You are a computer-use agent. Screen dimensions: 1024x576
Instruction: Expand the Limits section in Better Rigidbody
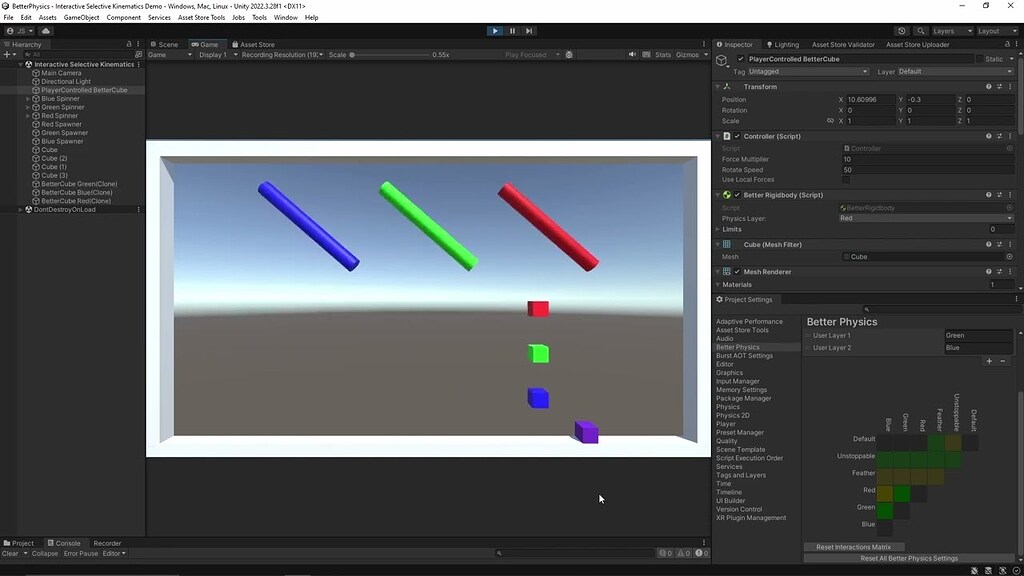pyautogui.click(x=718, y=230)
